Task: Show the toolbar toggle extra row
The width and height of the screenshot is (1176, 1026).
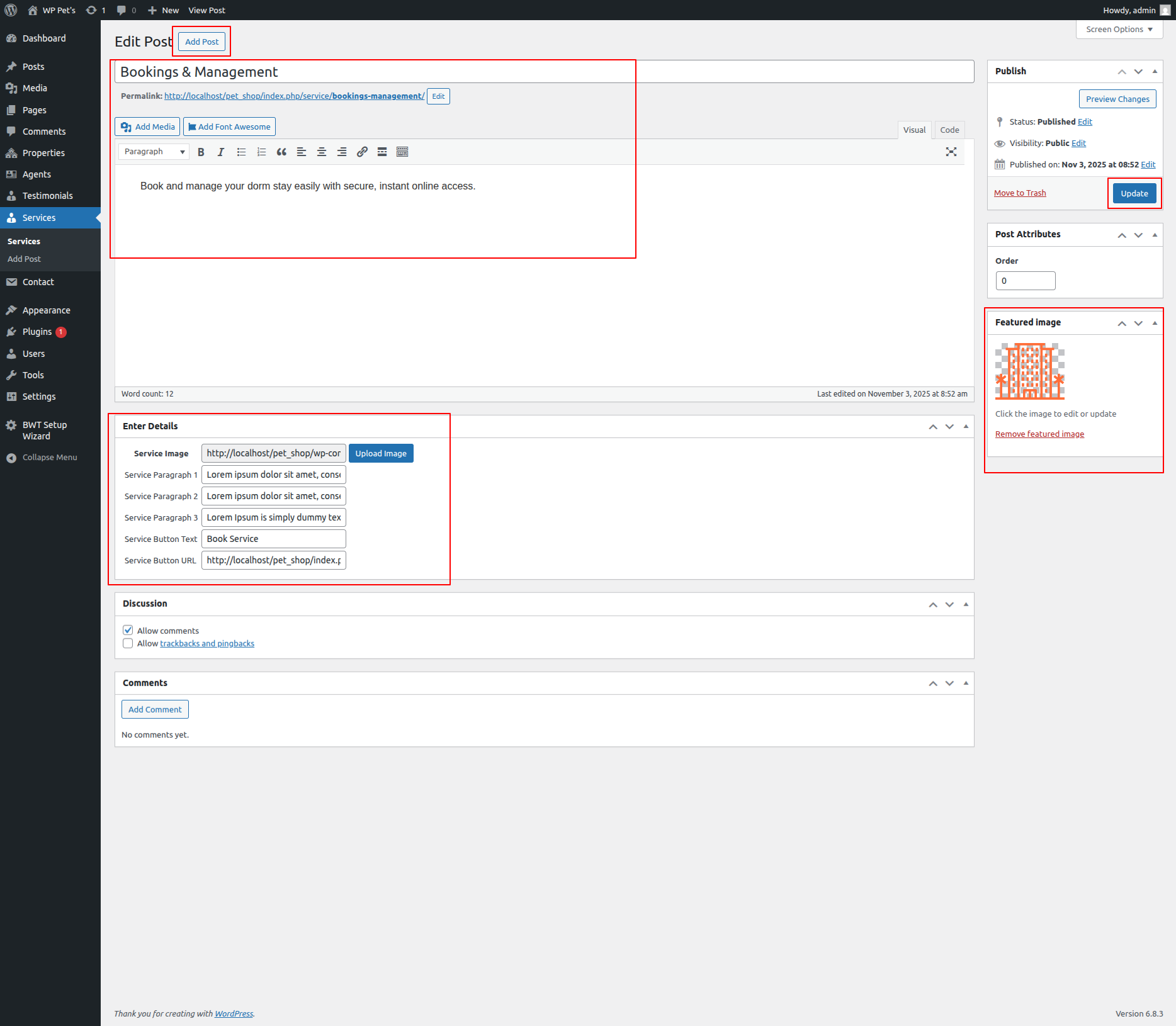Action: [x=402, y=152]
